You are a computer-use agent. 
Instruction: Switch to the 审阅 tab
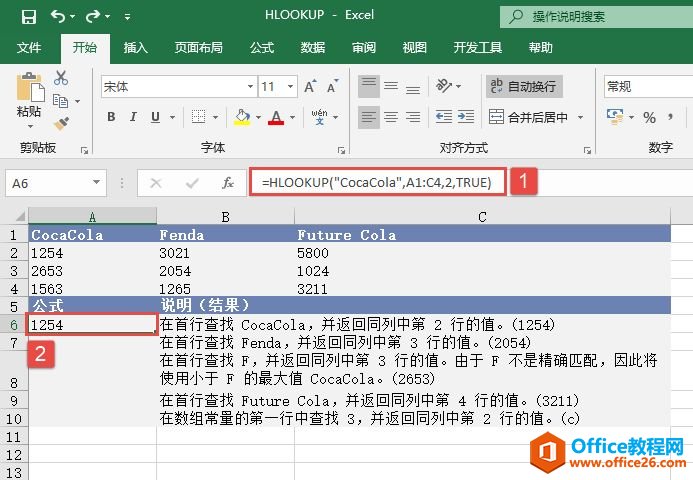364,48
